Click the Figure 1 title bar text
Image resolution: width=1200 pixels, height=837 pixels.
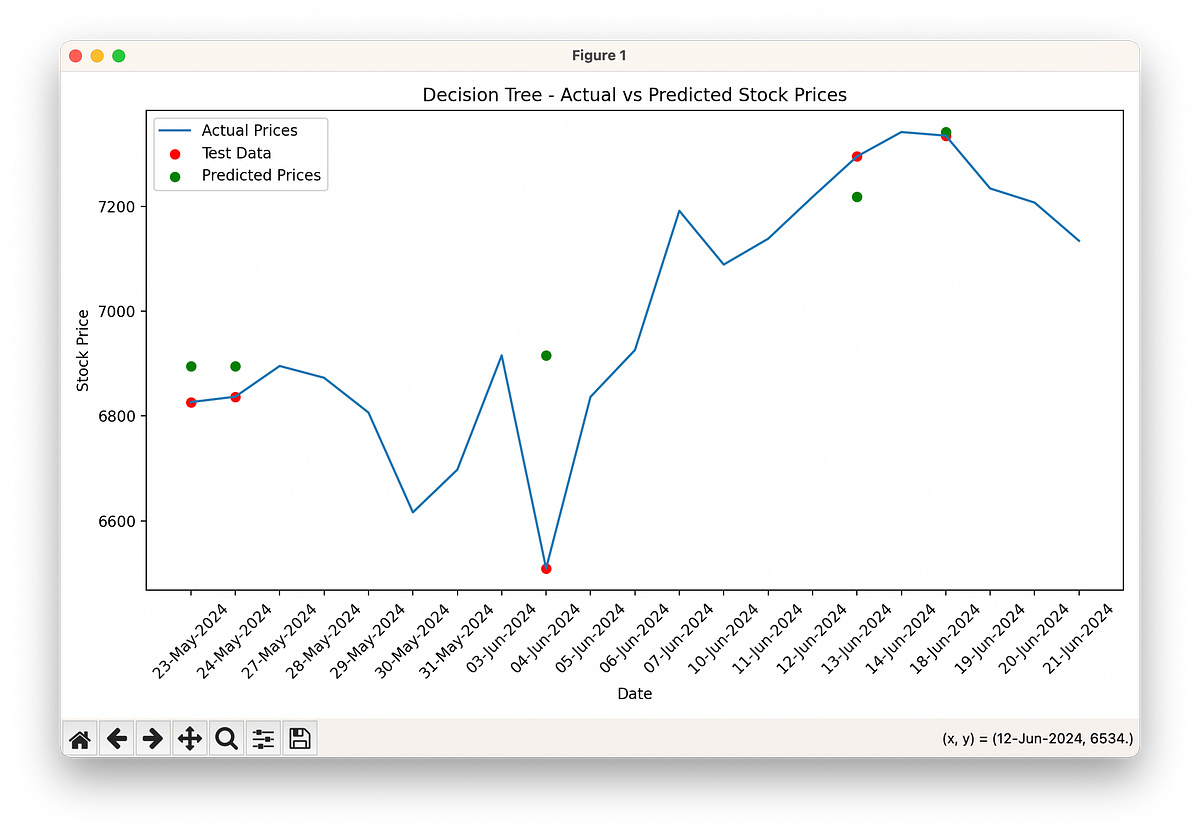click(599, 56)
